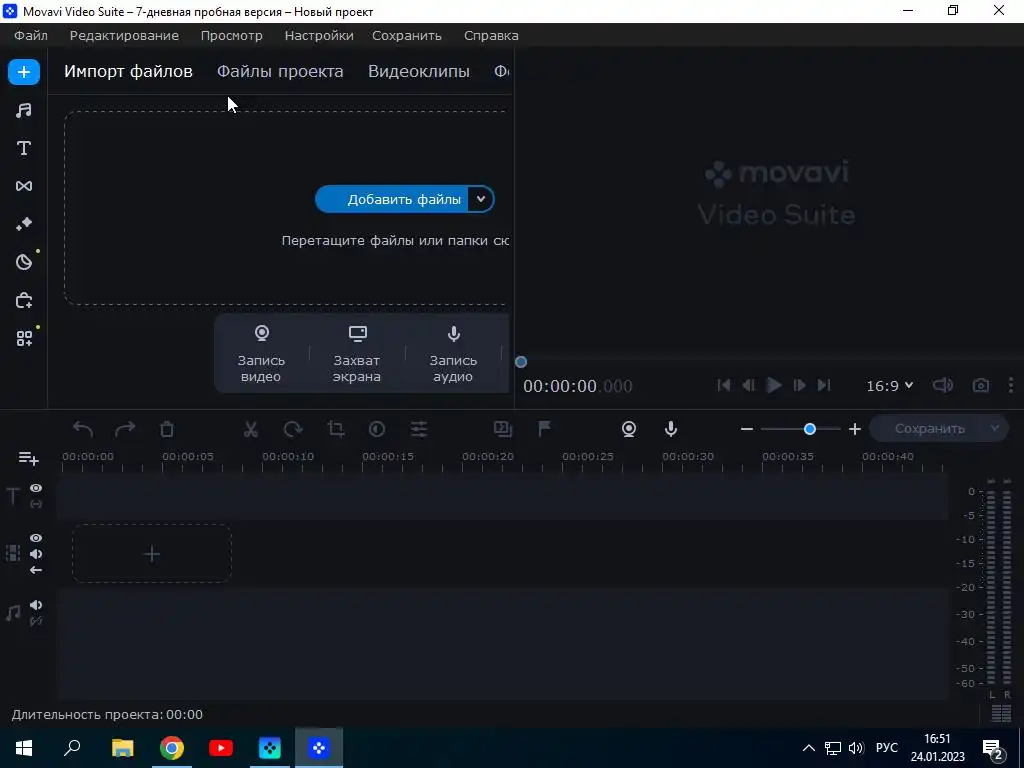Open clip properties sliders icon
The image size is (1024, 768).
pyautogui.click(x=419, y=429)
